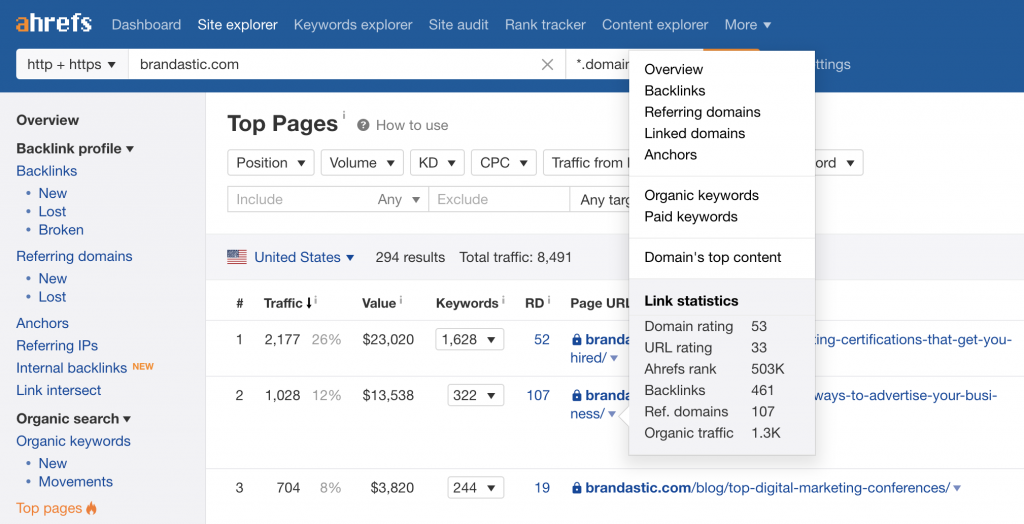Click the Top Pages info icon
Image resolution: width=1024 pixels, height=524 pixels.
344,115
